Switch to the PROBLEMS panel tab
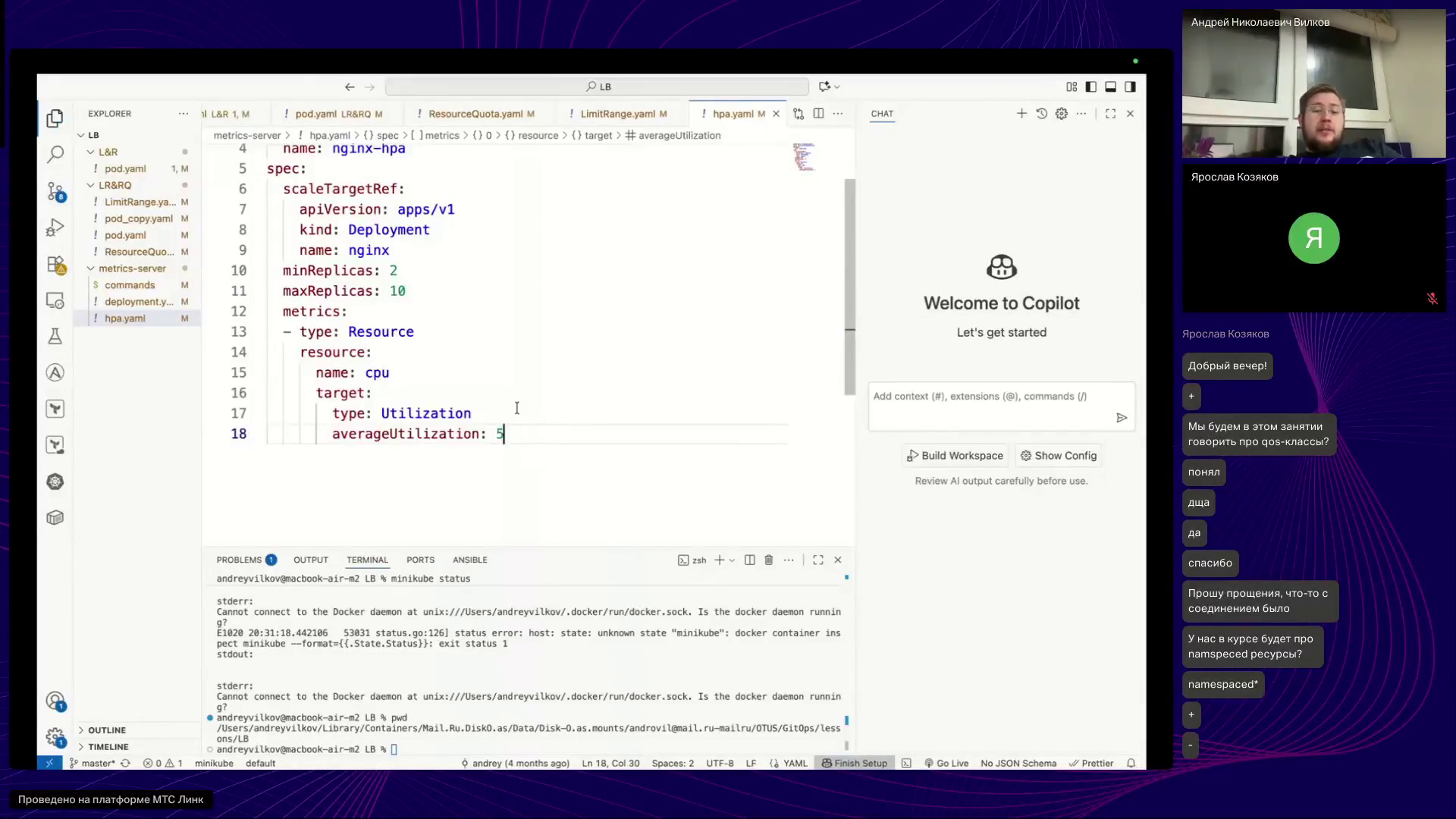 [x=239, y=560]
